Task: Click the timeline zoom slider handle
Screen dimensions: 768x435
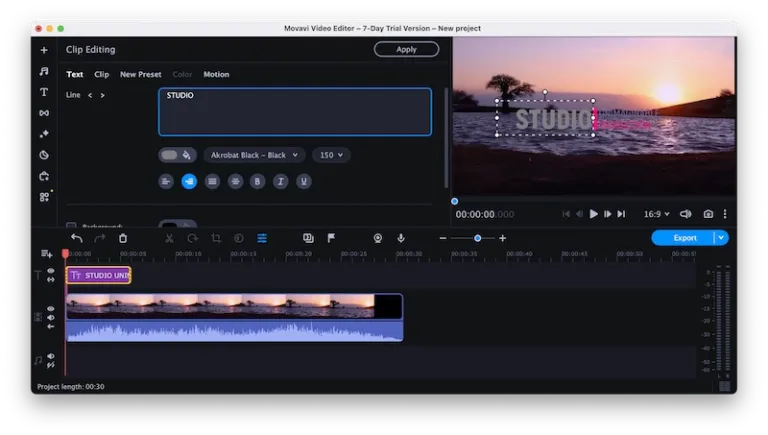Action: [x=477, y=238]
